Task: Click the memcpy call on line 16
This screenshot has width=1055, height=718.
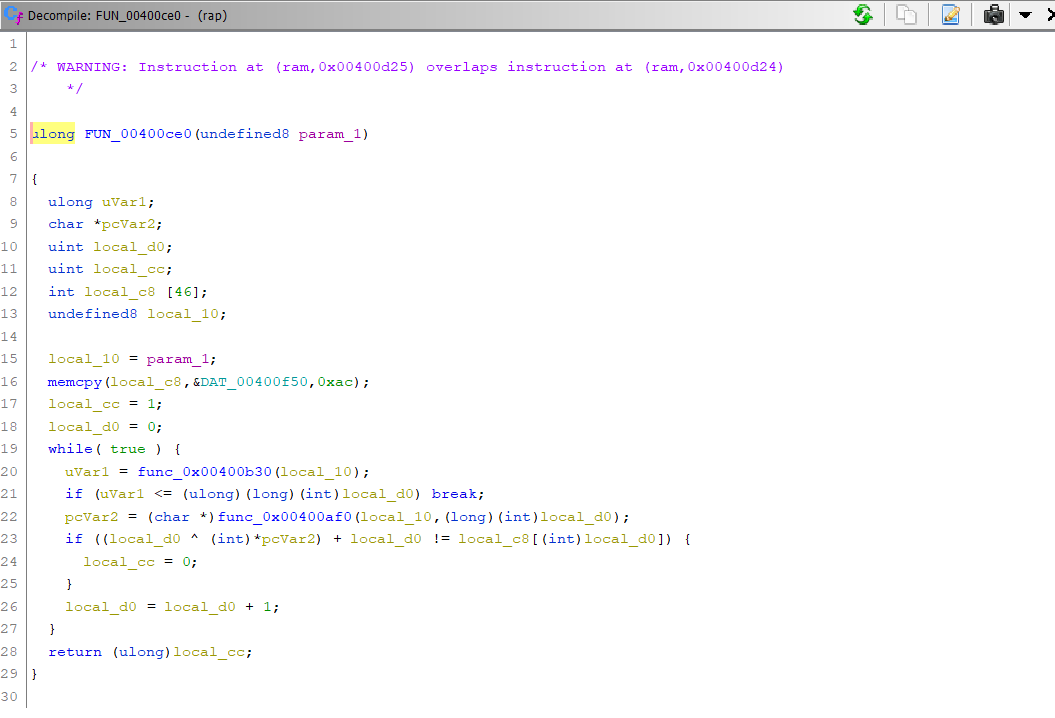Action: tap(72, 382)
